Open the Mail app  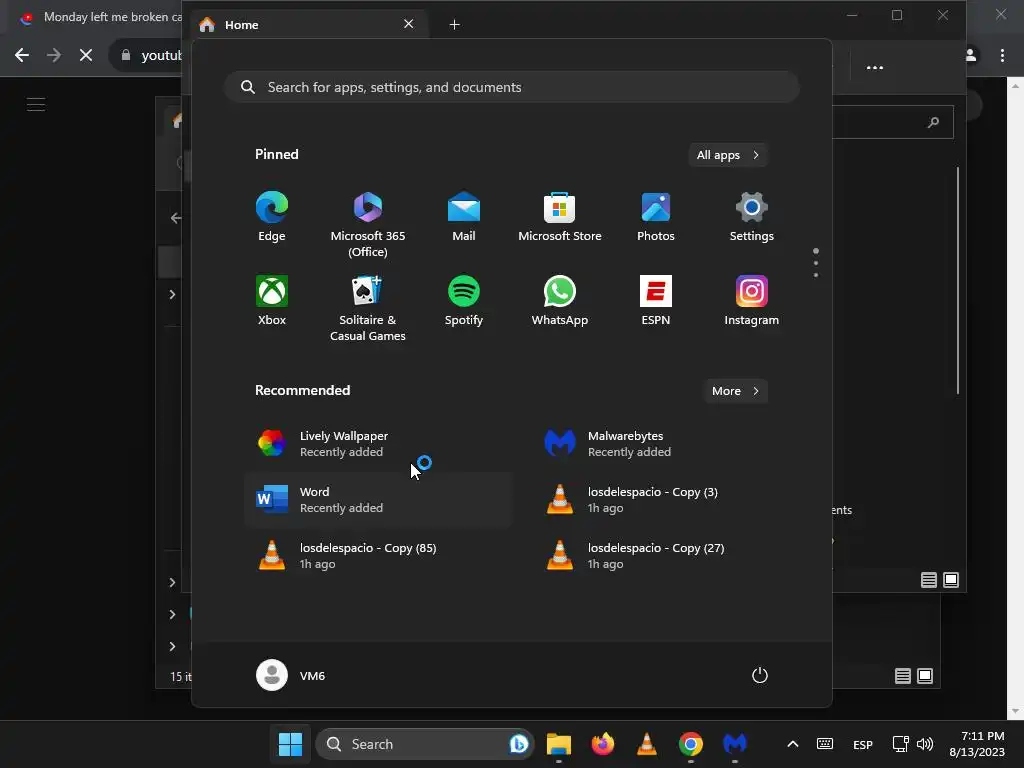pos(464,217)
